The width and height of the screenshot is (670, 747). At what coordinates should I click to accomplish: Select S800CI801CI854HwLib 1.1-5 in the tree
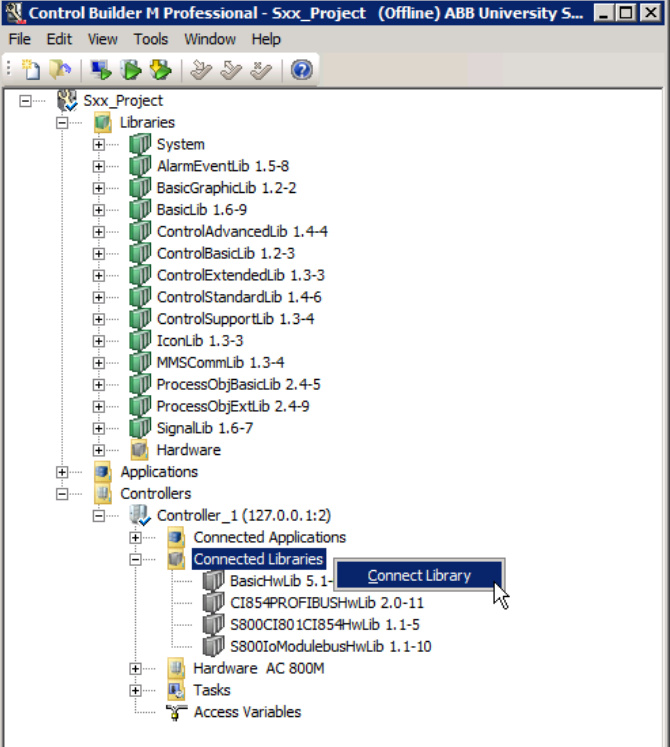tap(325, 625)
